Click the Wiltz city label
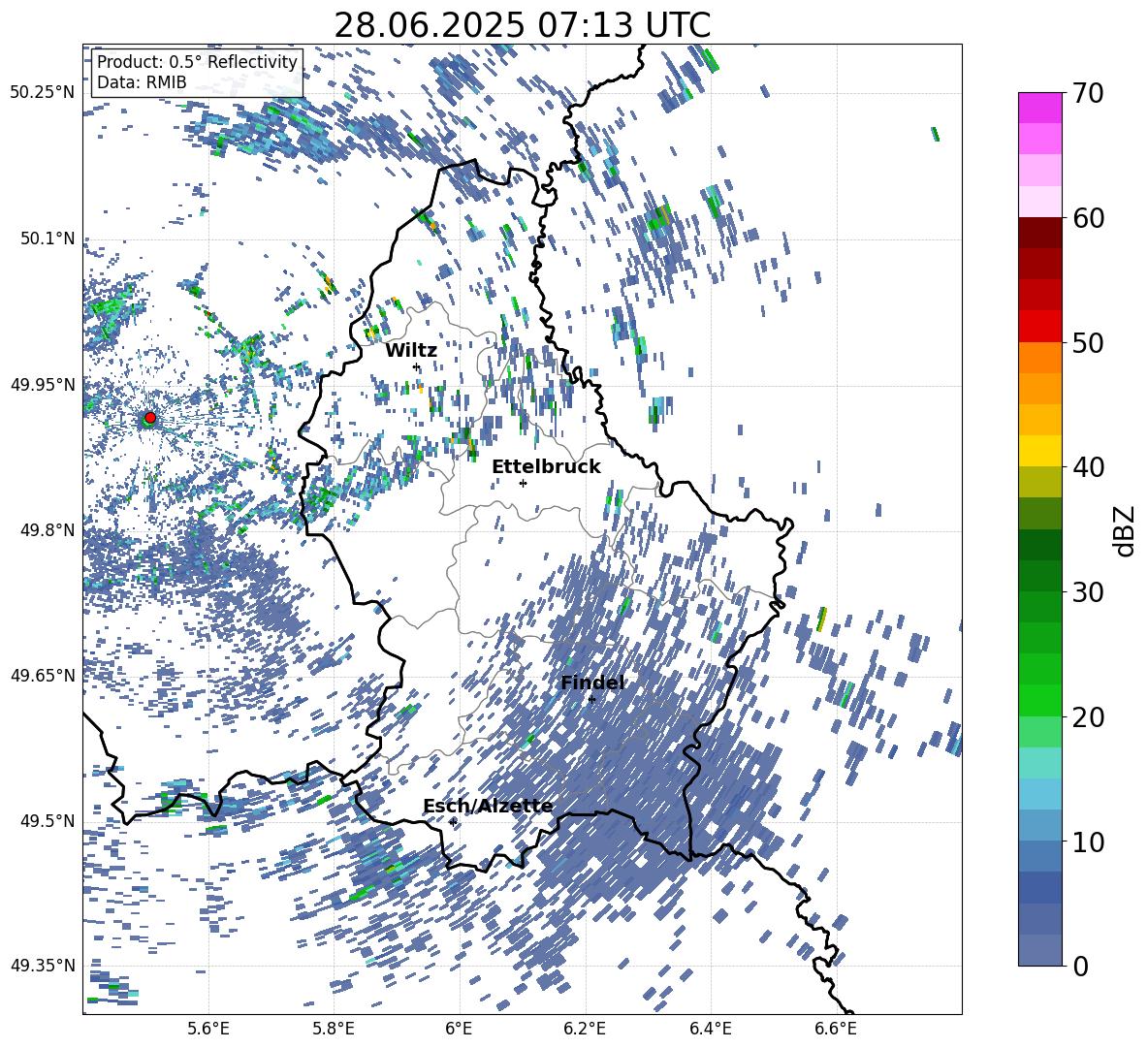1148x1048 pixels. coord(411,351)
